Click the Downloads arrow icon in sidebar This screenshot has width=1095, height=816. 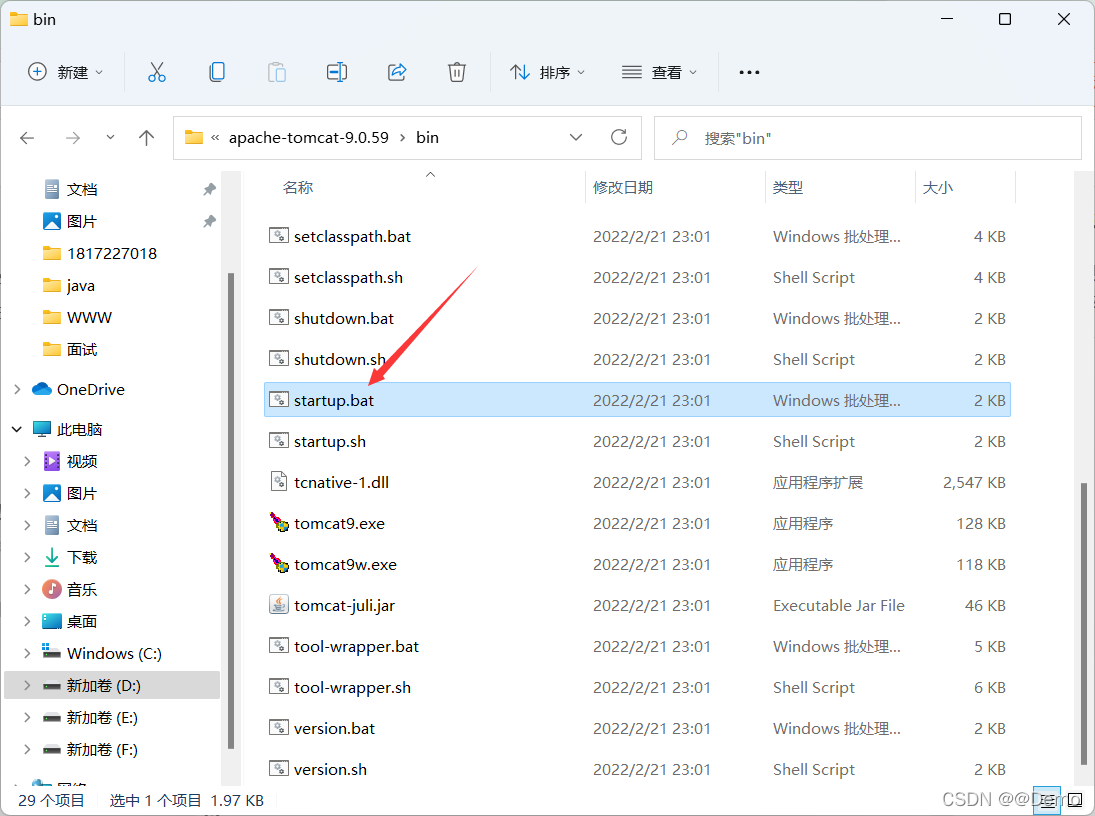coord(52,557)
